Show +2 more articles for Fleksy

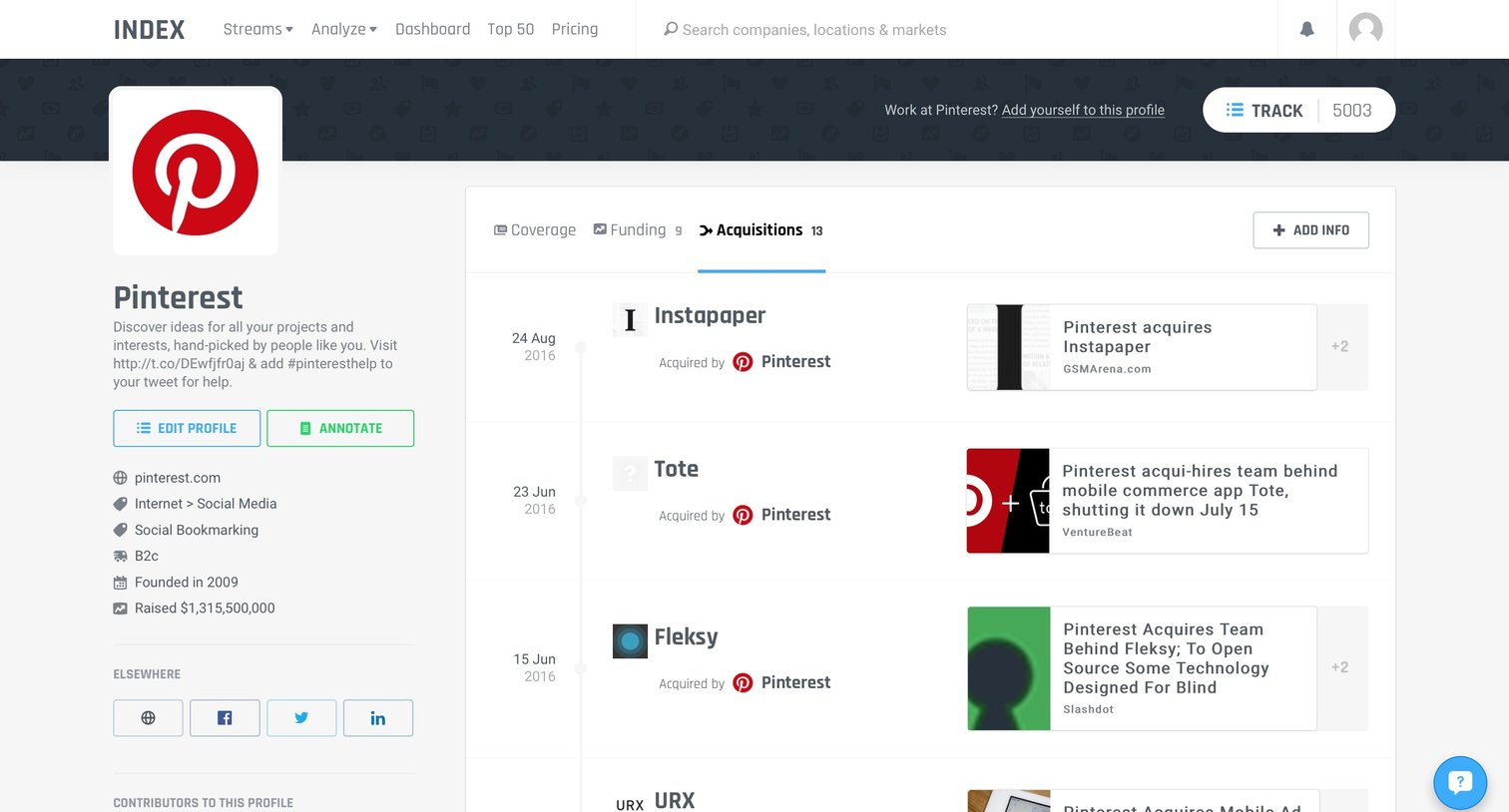coord(1341,668)
